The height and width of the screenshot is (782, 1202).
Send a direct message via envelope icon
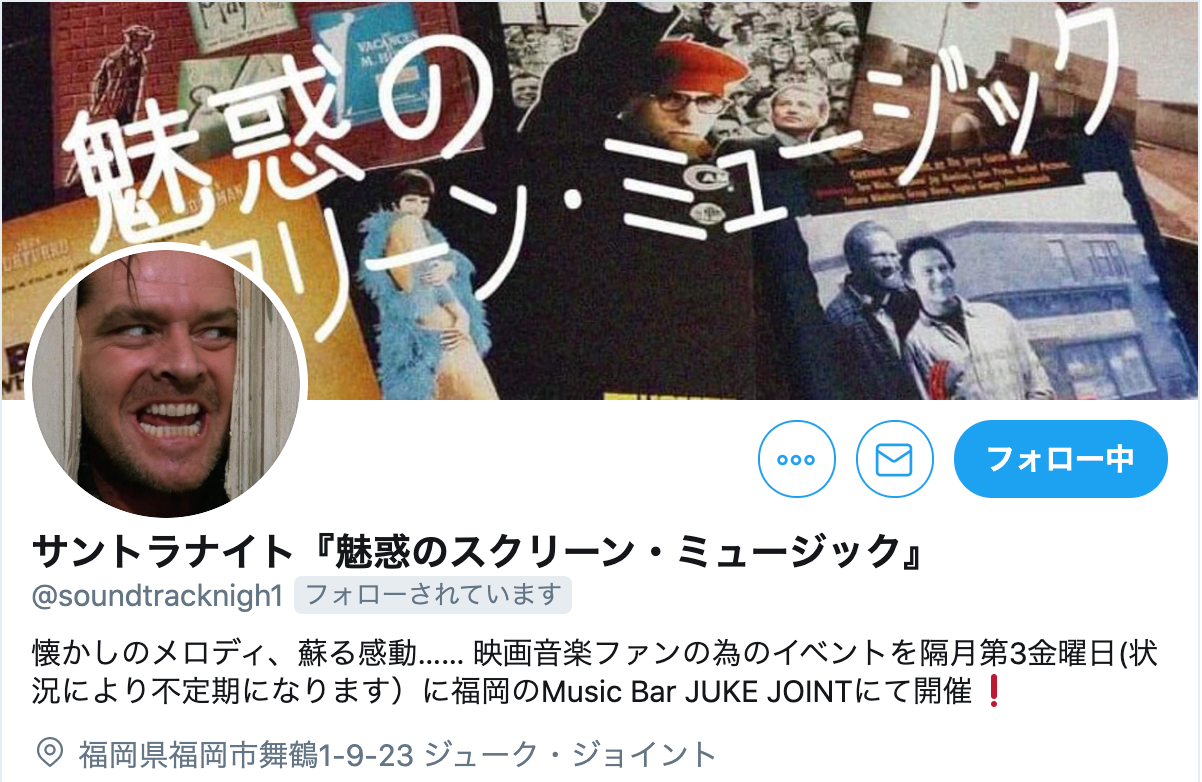[894, 460]
